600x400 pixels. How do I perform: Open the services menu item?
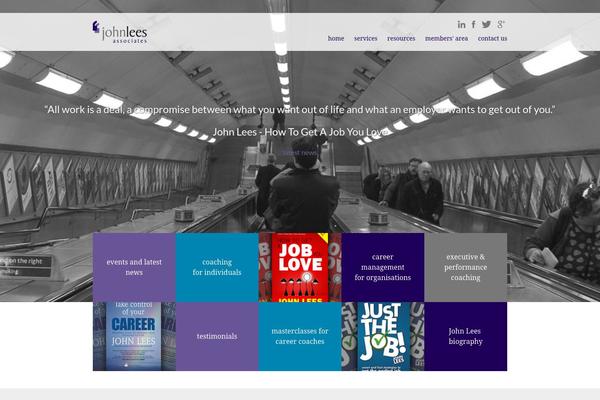[x=365, y=38]
